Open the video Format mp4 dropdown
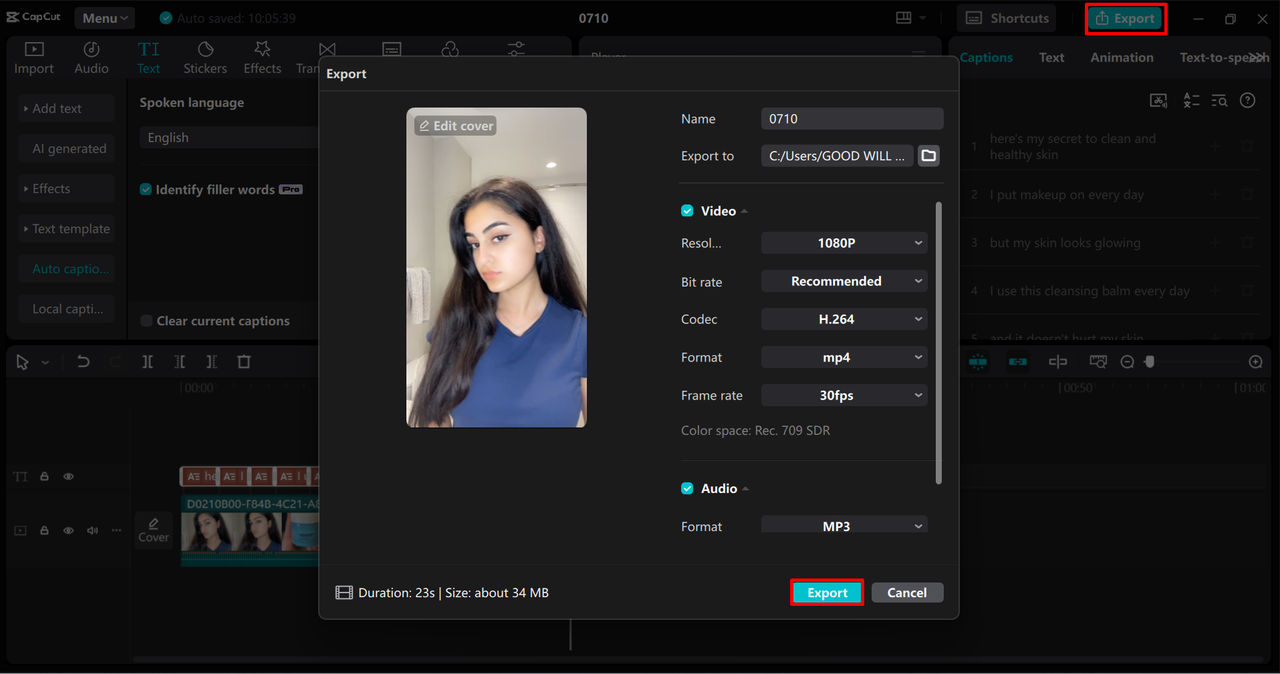This screenshot has height=674, width=1280. [844, 358]
